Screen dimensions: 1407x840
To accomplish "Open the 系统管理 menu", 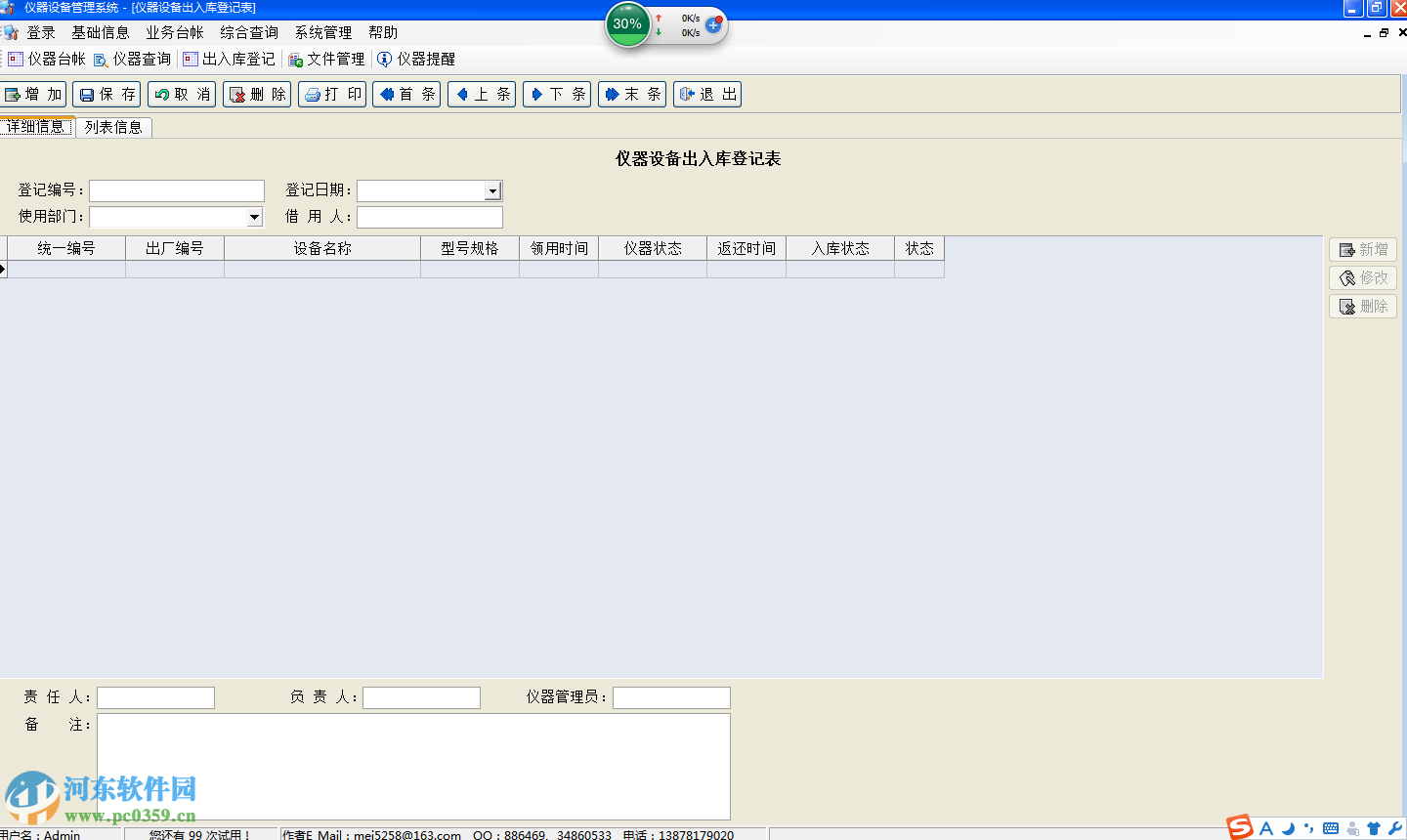I will pos(323,33).
